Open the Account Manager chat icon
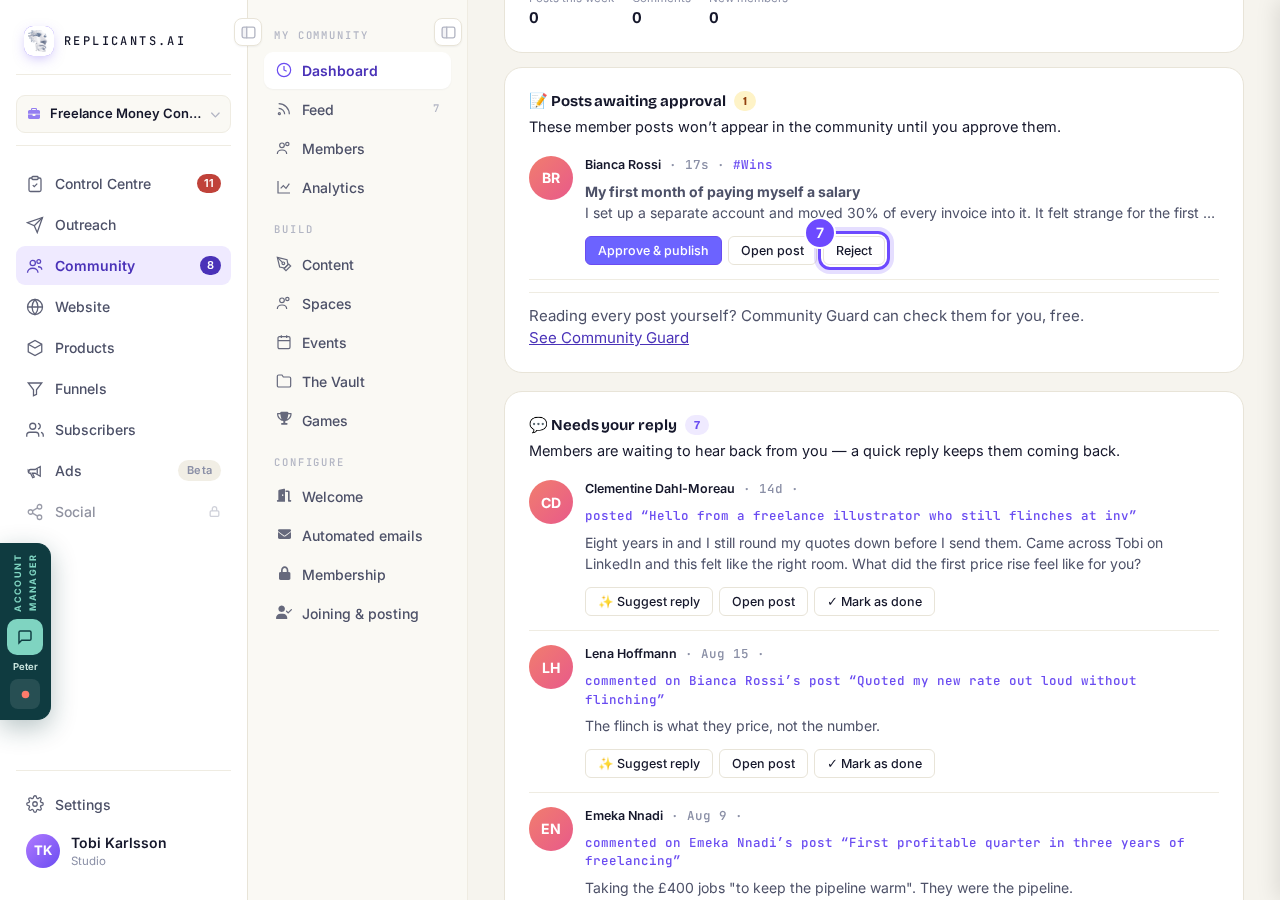 coord(25,637)
